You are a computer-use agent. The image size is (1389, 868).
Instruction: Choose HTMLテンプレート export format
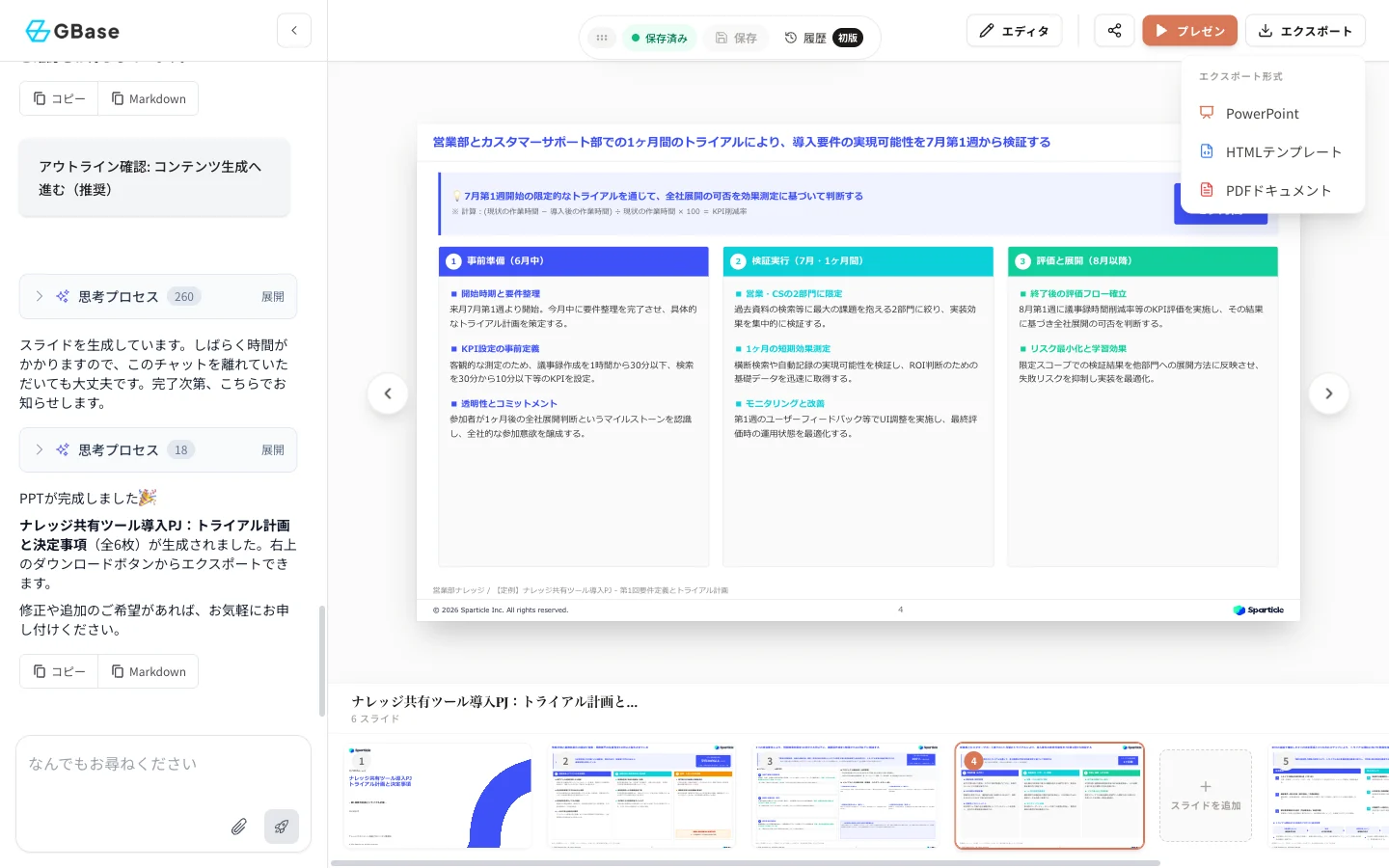[x=1272, y=151]
